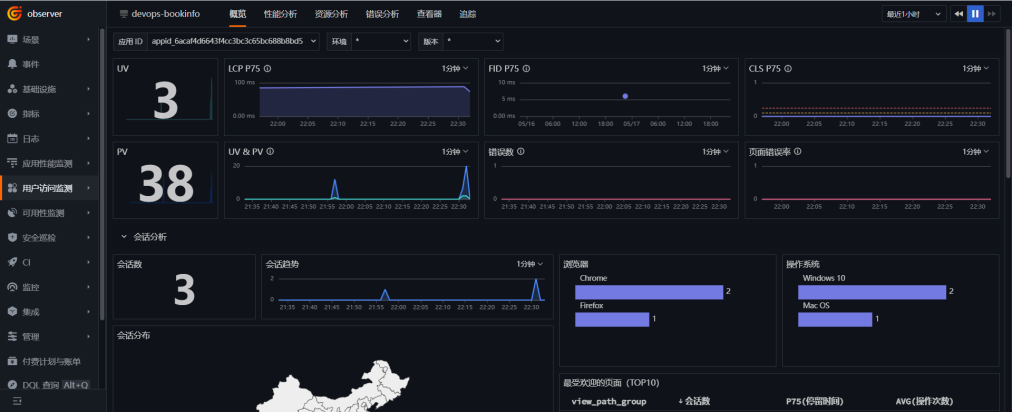Open the 应用 ID appid dropdown

(234, 41)
